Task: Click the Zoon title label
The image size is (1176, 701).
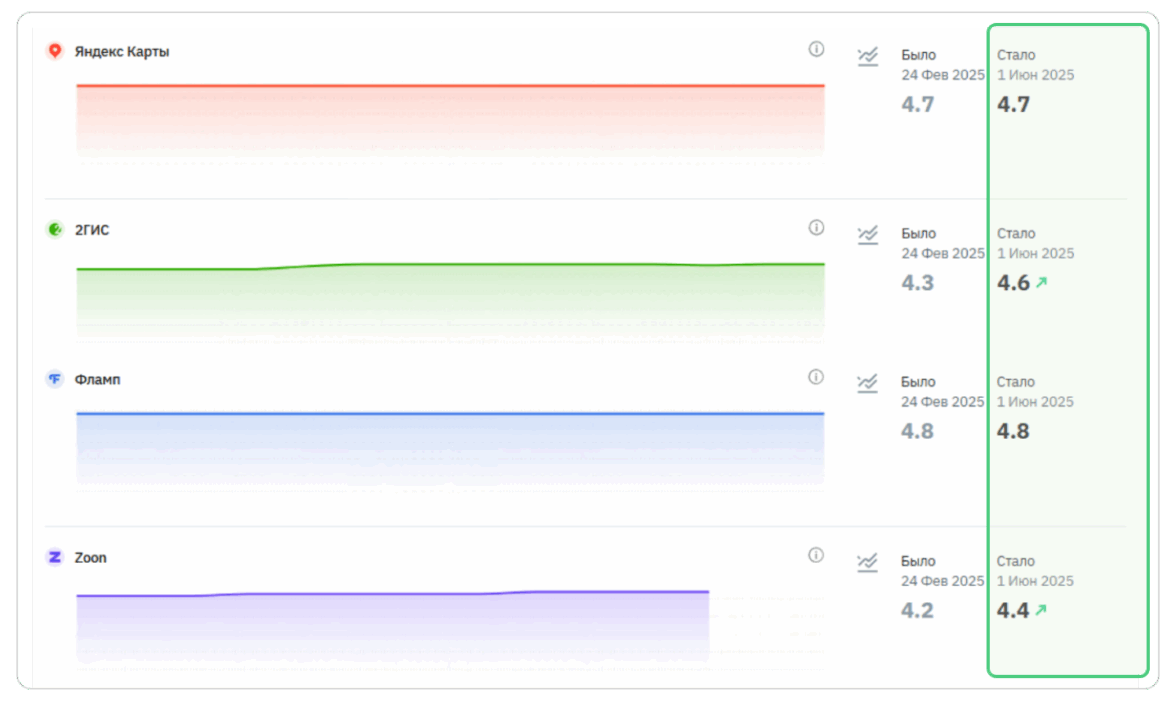Action: click(91, 557)
